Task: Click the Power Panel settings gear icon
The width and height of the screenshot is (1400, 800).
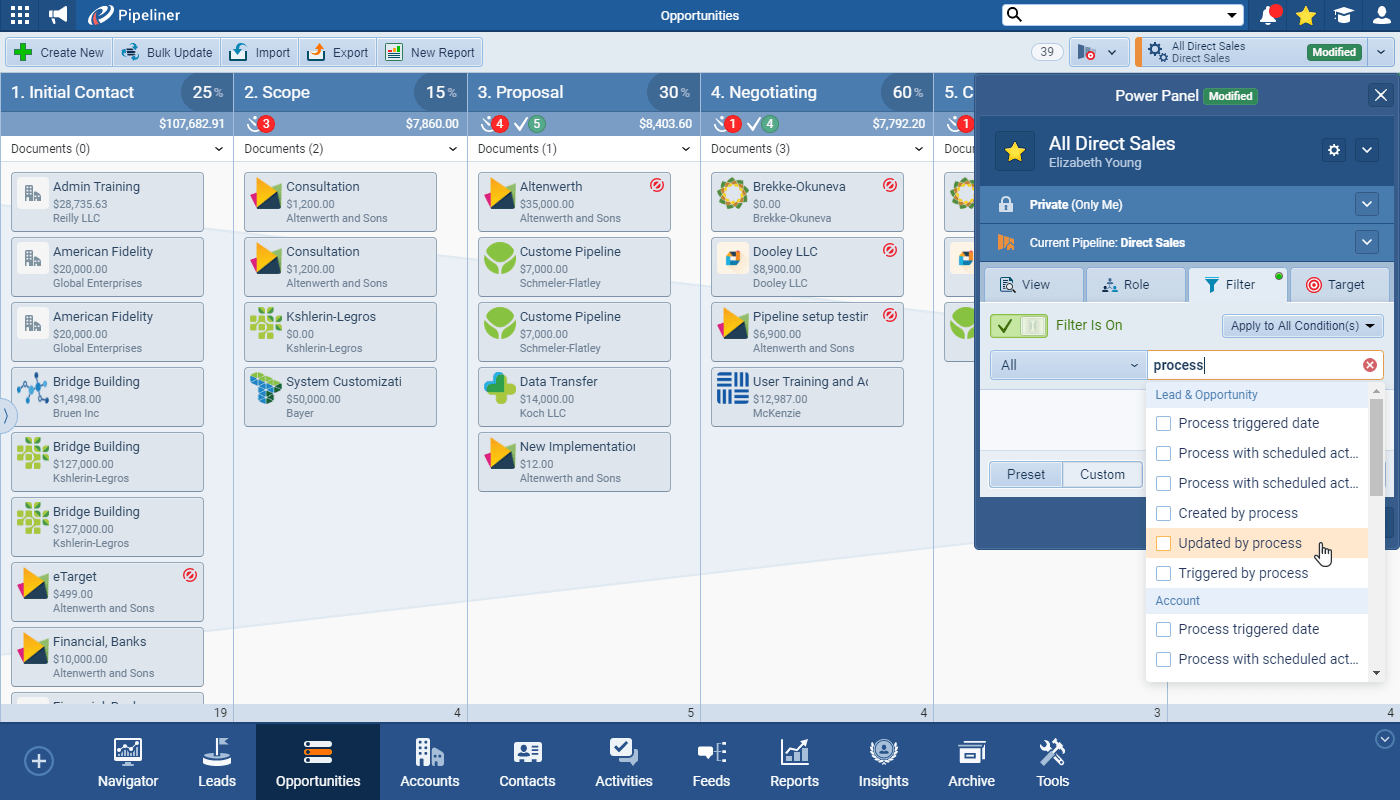Action: click(x=1333, y=150)
